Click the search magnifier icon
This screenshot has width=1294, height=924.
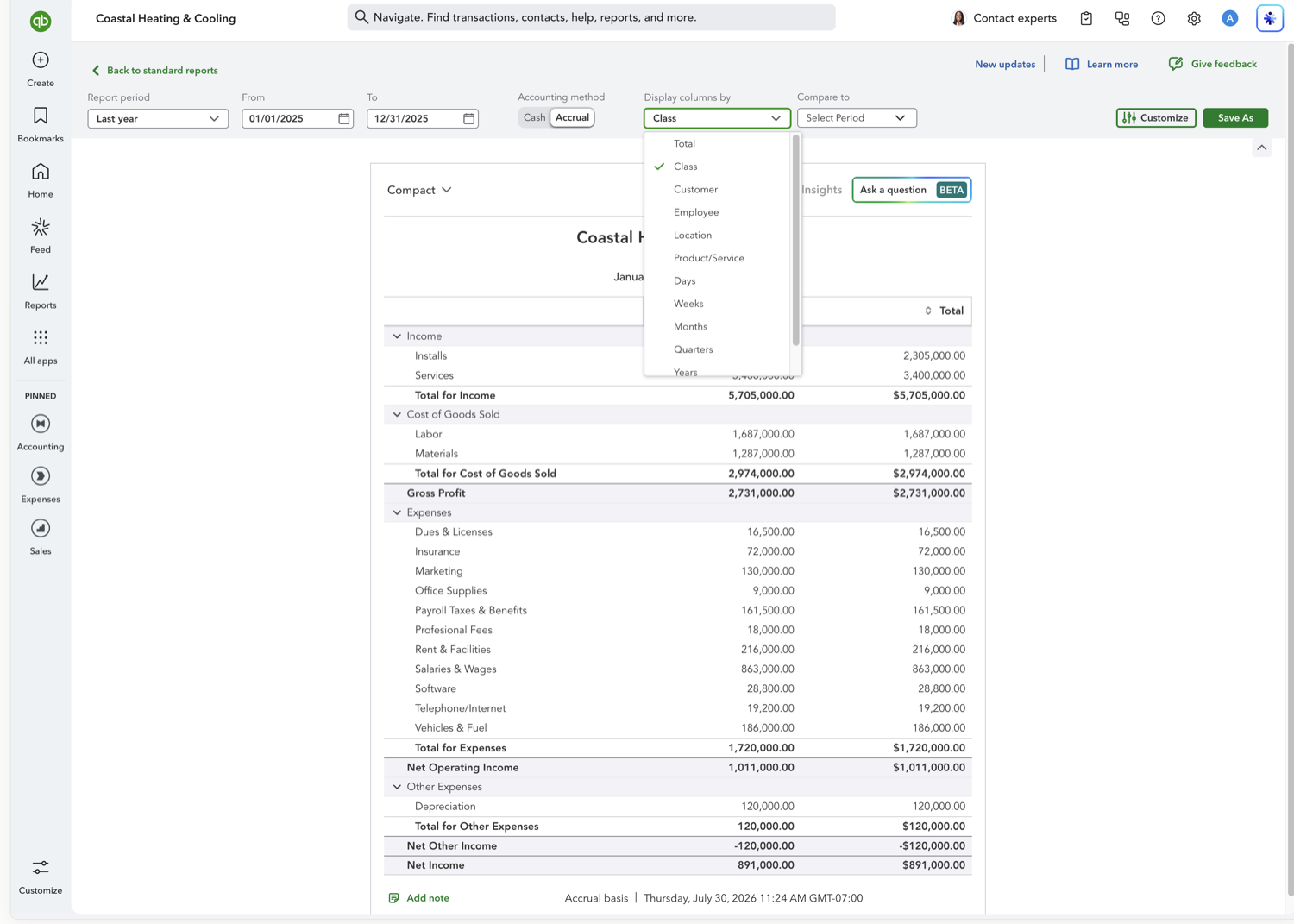pos(361,17)
